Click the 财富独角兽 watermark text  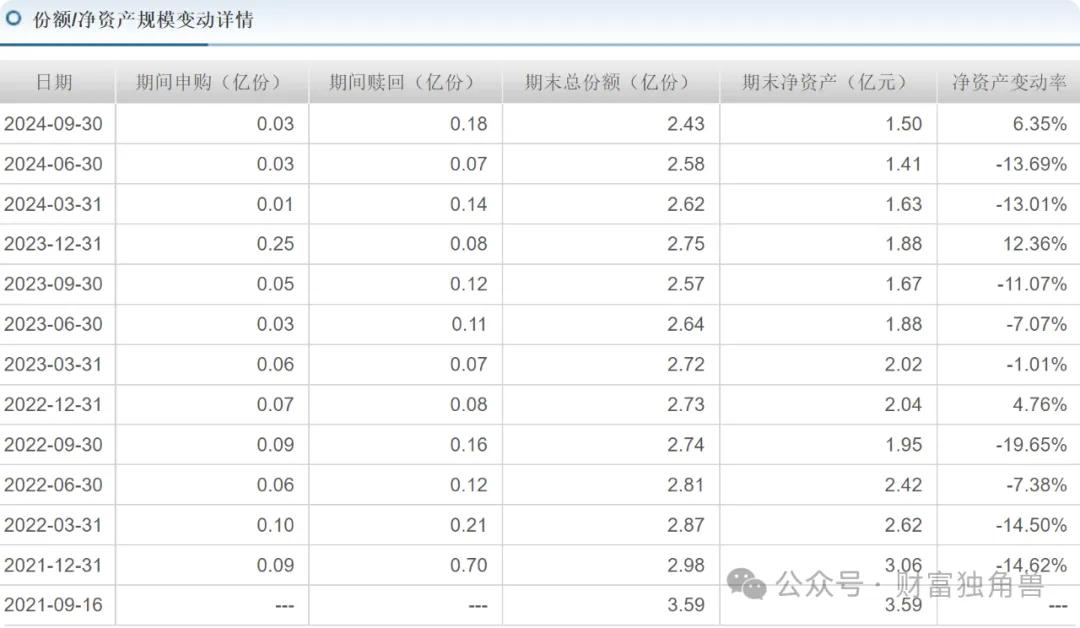point(970,585)
